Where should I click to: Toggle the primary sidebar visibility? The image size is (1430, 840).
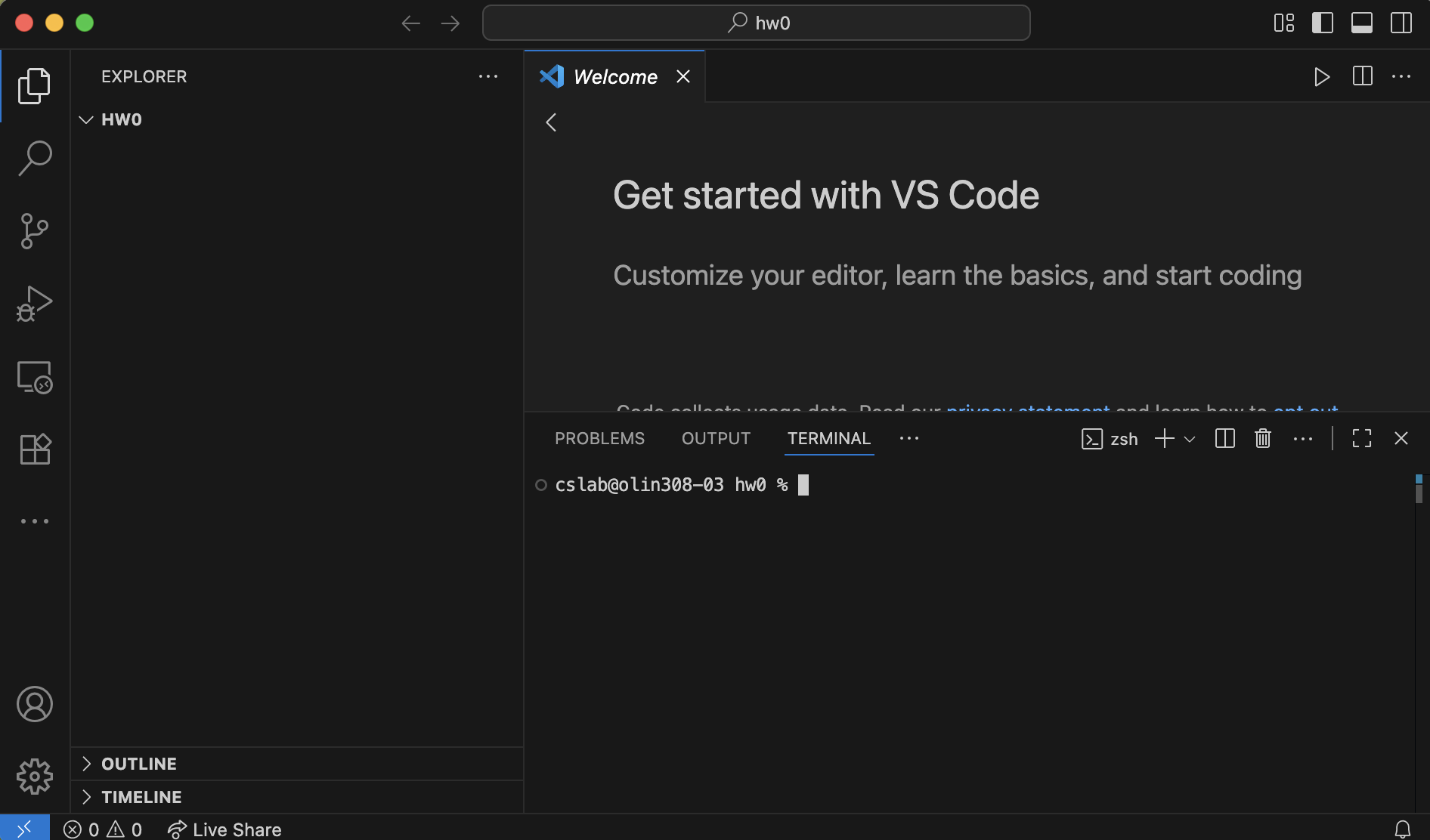[x=1323, y=23]
